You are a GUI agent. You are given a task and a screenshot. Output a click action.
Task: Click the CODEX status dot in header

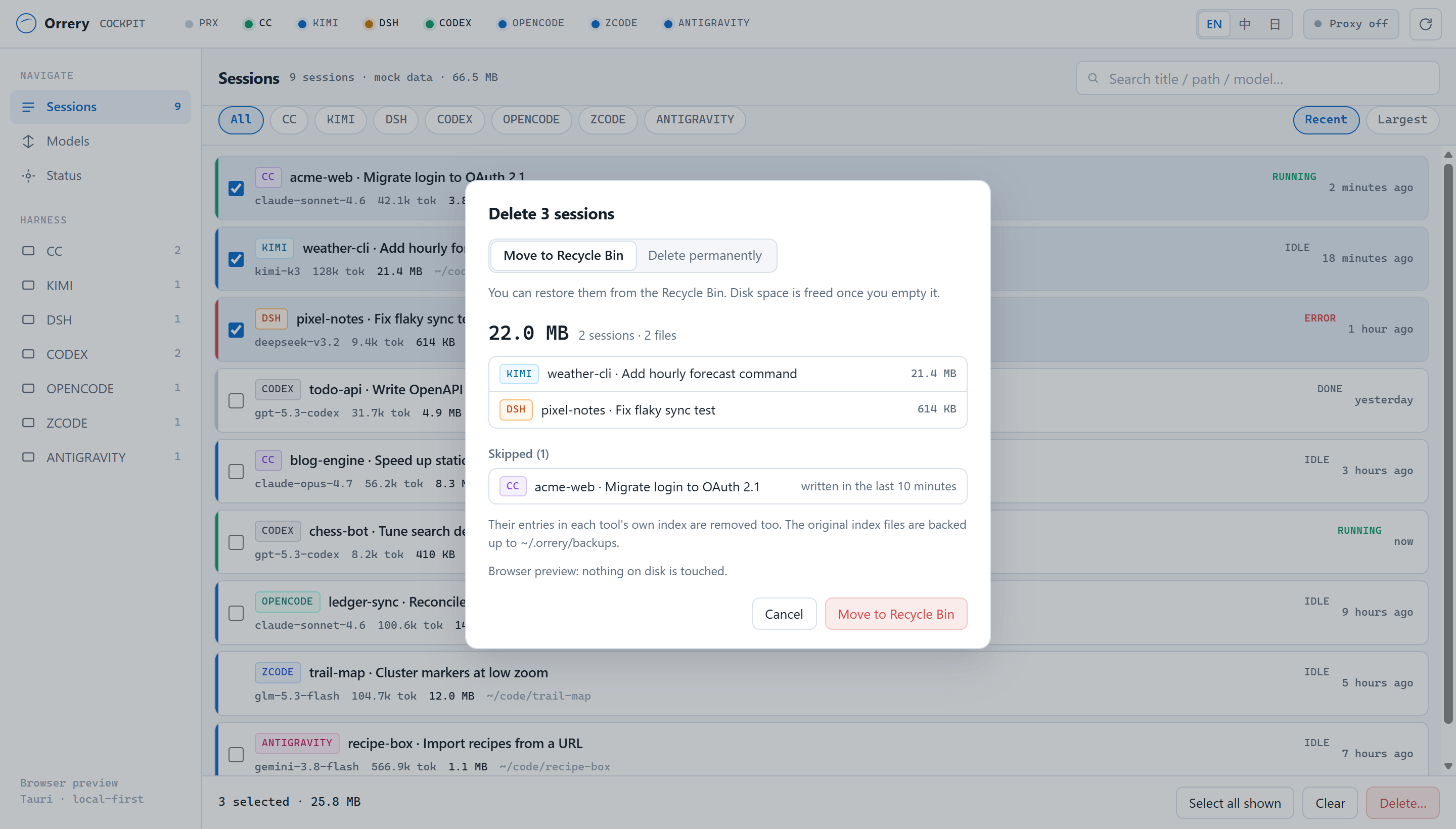click(x=429, y=24)
